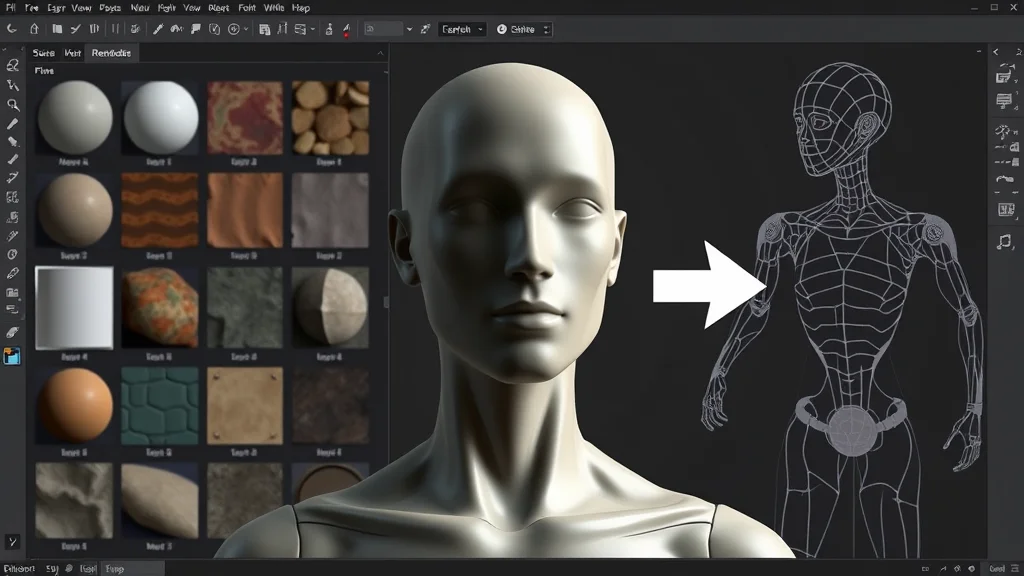Select the Rentdolte tab
1024x576 pixels.
(x=111, y=53)
